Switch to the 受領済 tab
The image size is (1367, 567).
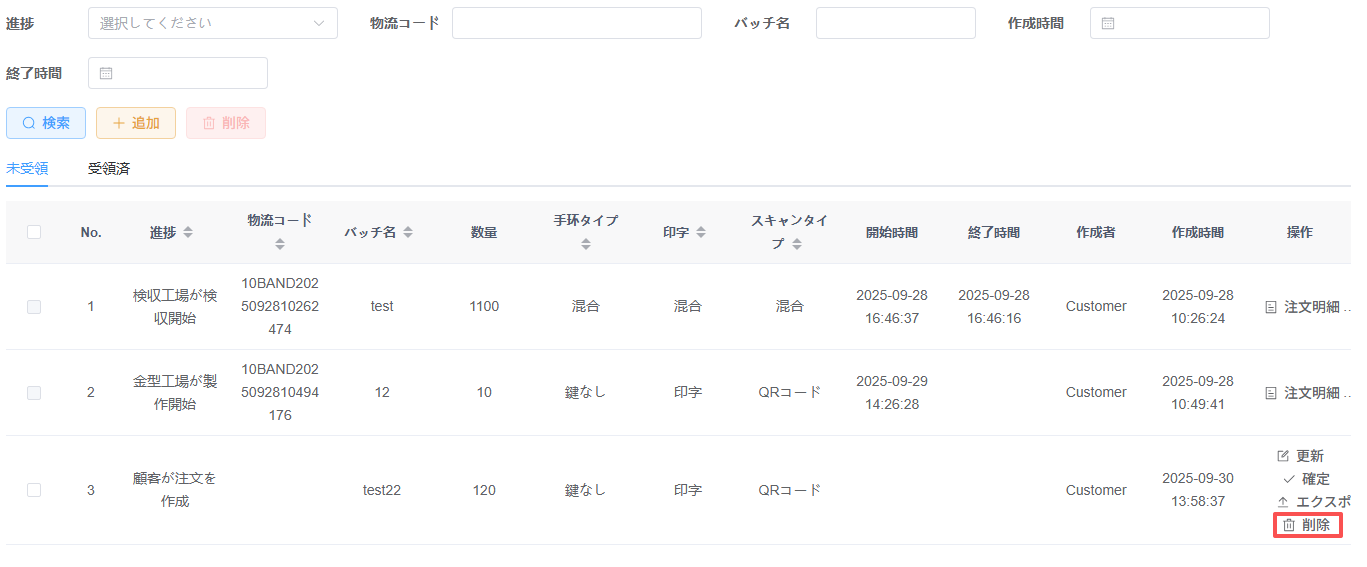pos(109,169)
